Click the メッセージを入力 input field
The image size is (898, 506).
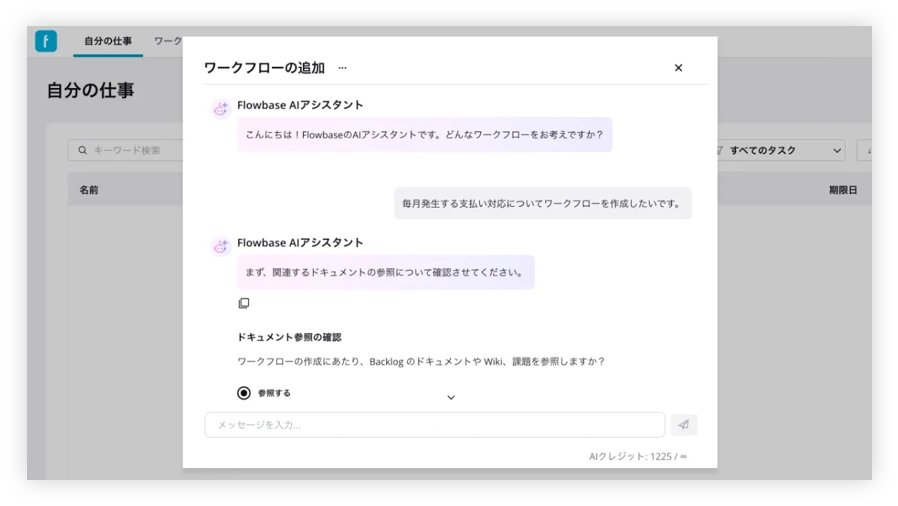click(x=435, y=425)
